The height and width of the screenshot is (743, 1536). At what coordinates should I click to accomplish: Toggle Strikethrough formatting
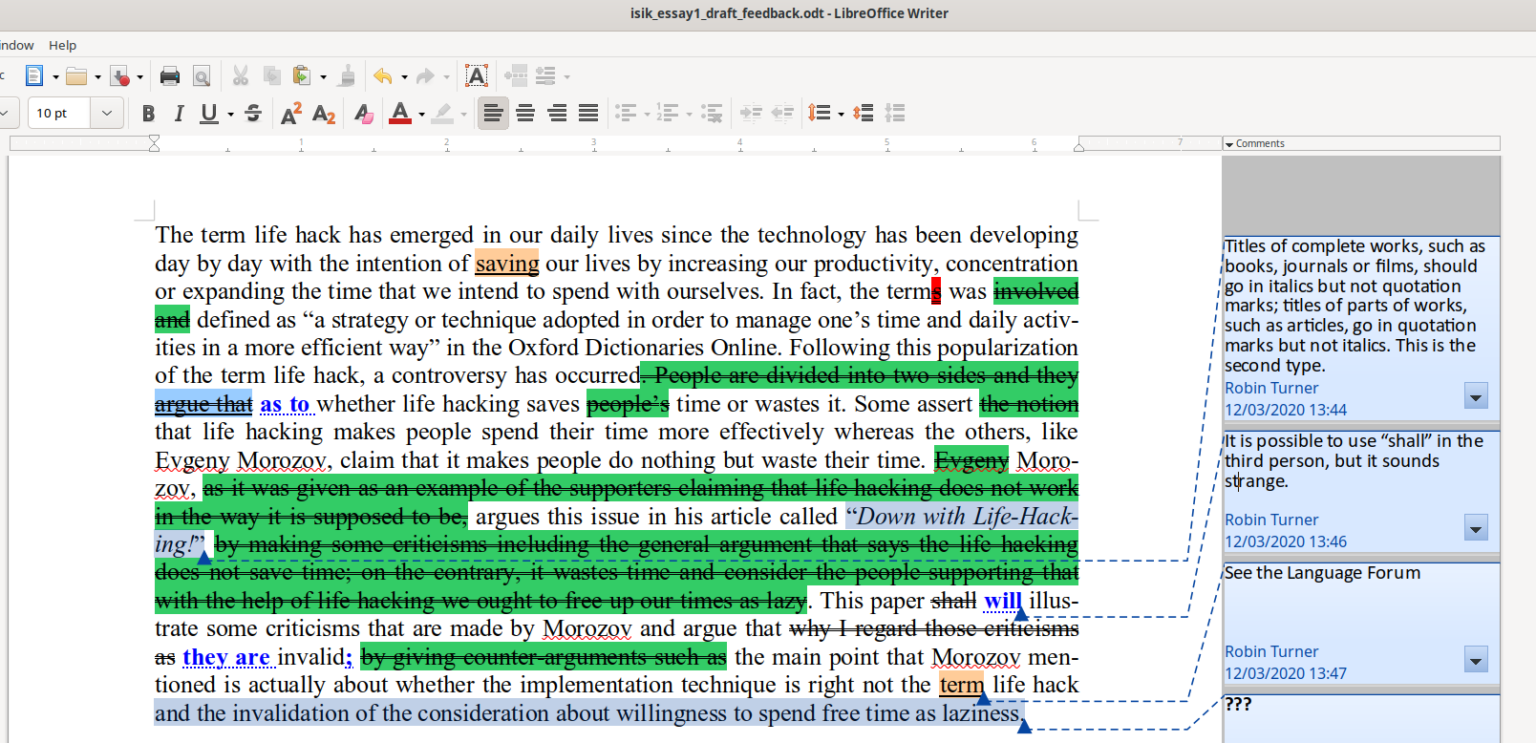pos(253,114)
